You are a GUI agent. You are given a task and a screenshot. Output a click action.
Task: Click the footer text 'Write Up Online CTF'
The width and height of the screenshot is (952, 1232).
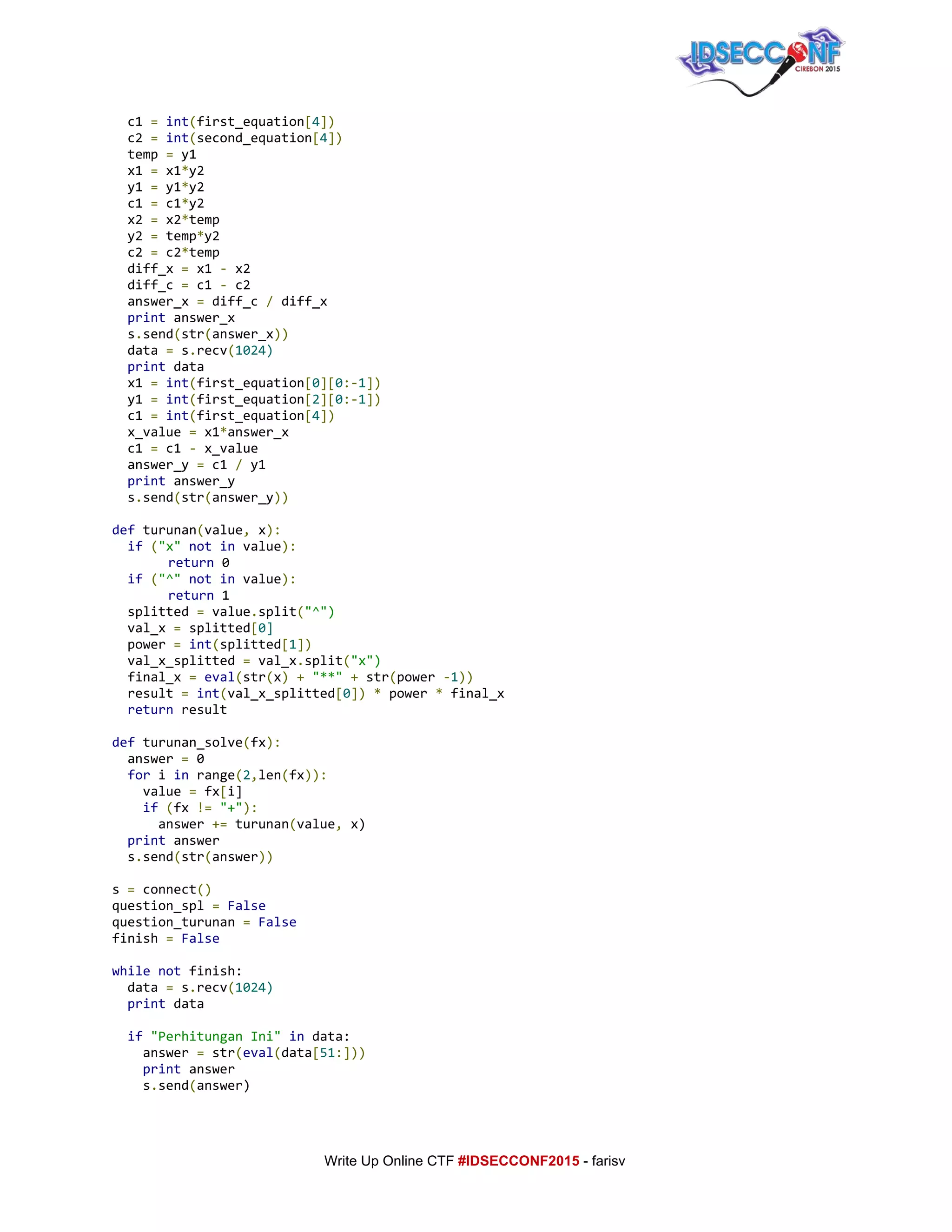click(x=389, y=1161)
